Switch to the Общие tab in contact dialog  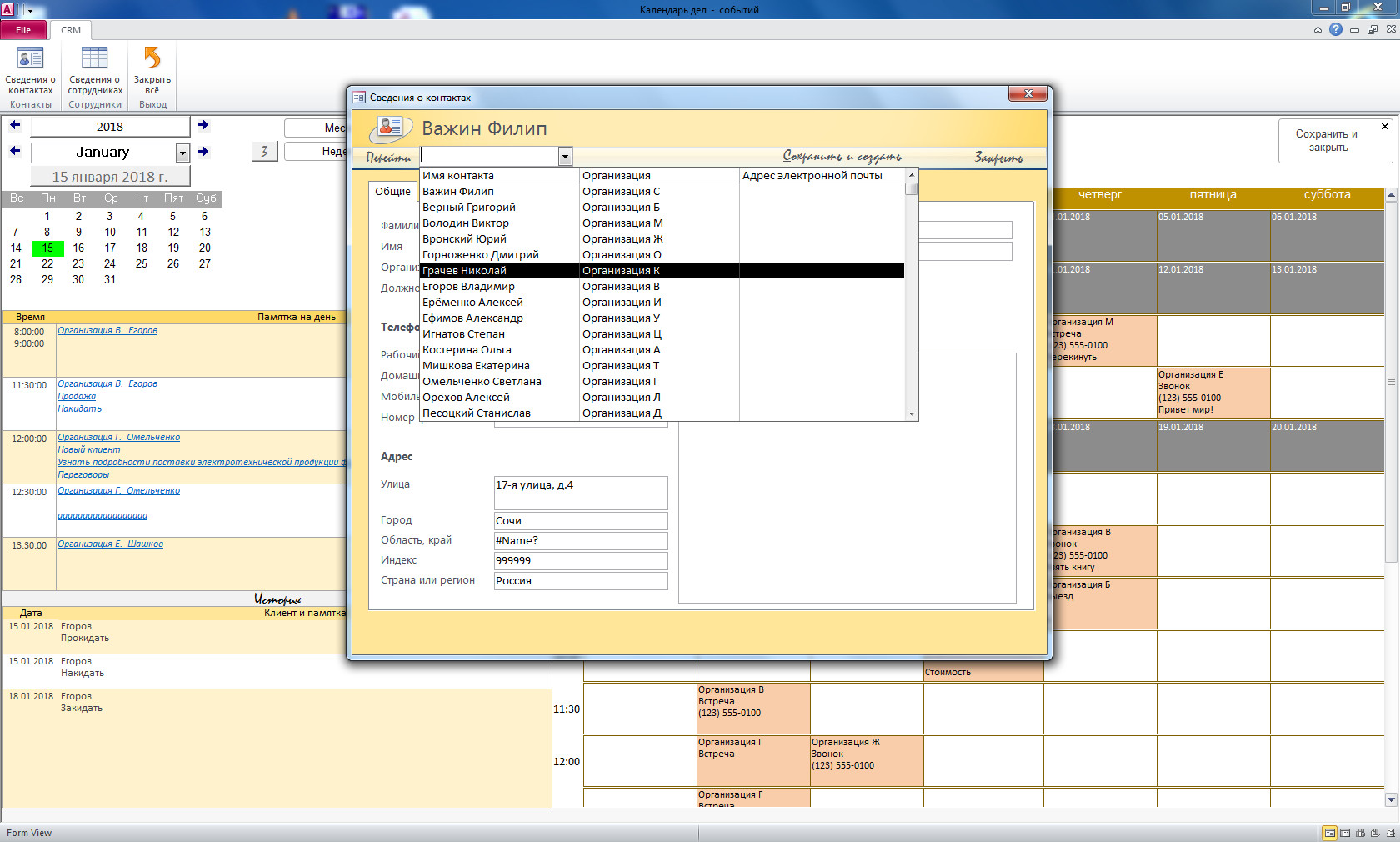(x=392, y=191)
